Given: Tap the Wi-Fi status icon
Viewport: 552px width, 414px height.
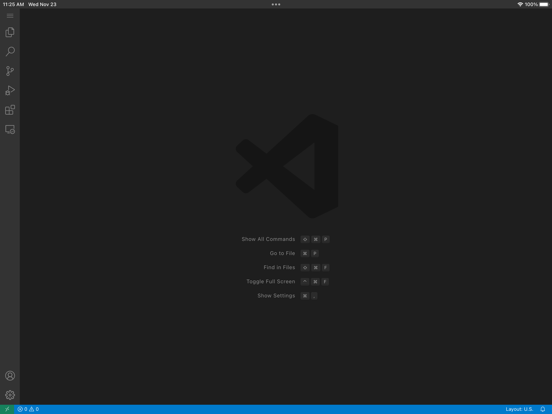Looking at the screenshot, I should pos(520,5).
